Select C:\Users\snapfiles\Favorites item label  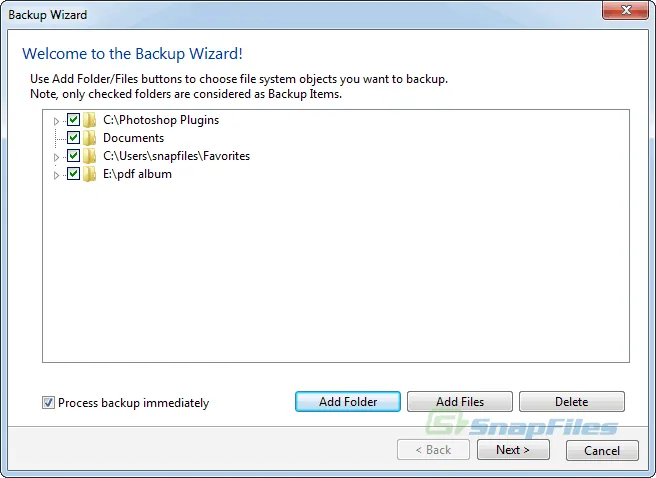[176, 156]
